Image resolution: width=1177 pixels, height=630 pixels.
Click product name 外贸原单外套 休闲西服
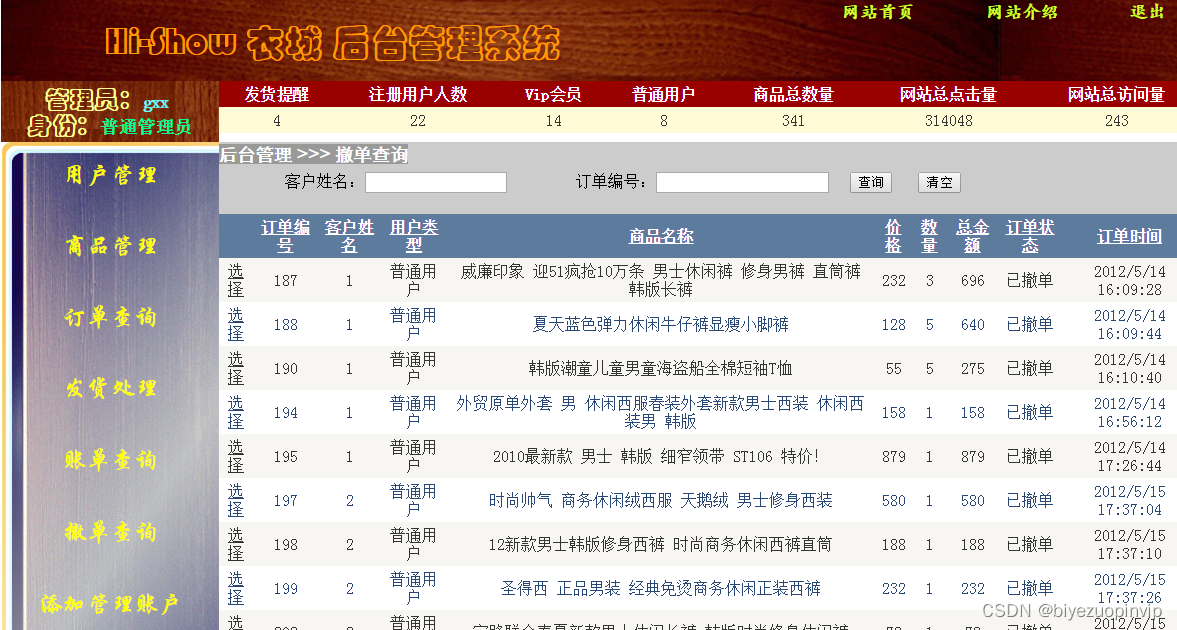tap(661, 412)
